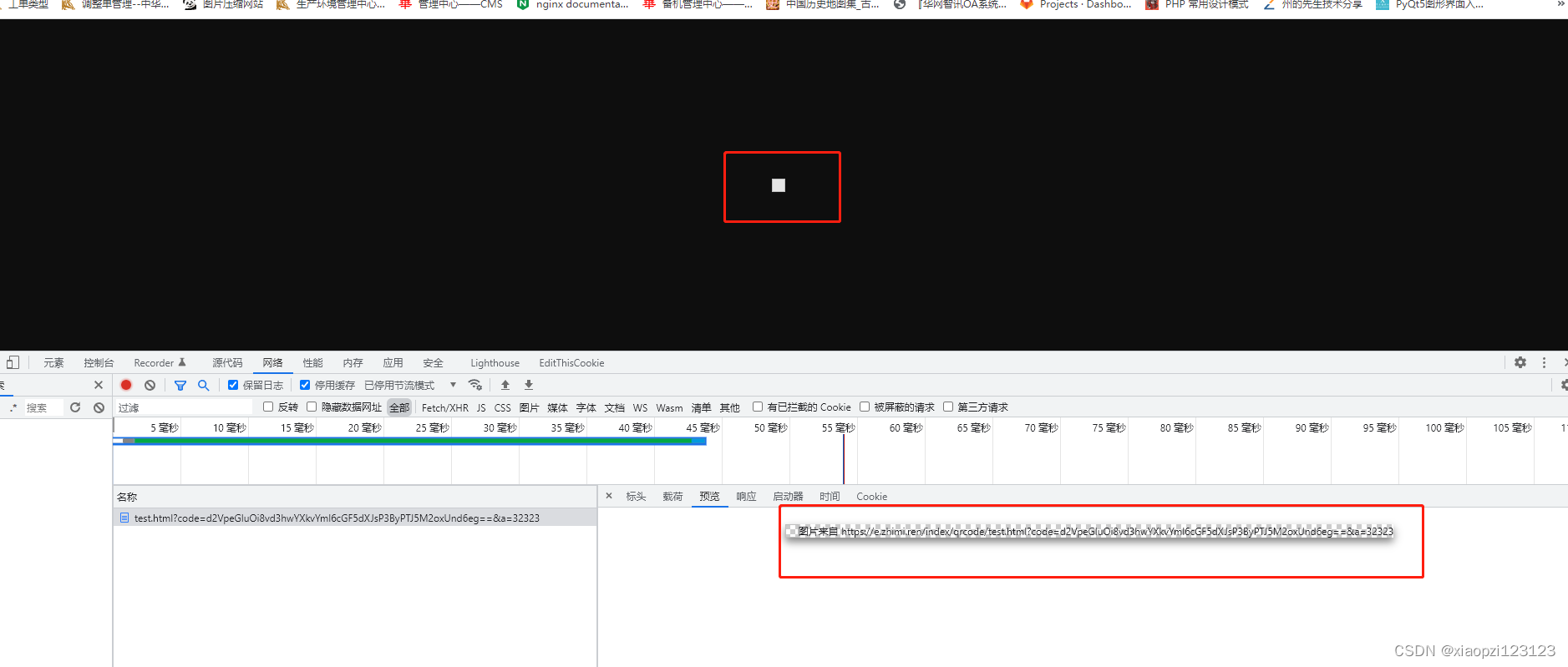This screenshot has height=667, width=1568.
Task: Toggle the network filter funnel icon
Action: 180,385
